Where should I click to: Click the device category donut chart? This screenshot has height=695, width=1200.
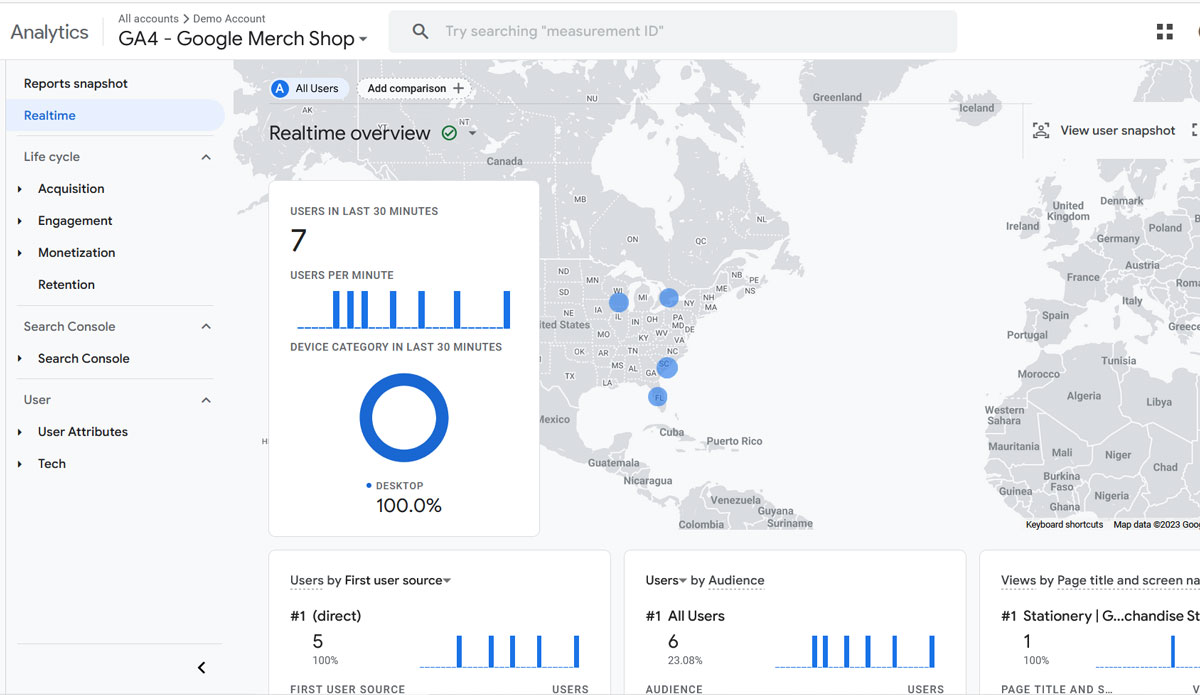coord(404,418)
